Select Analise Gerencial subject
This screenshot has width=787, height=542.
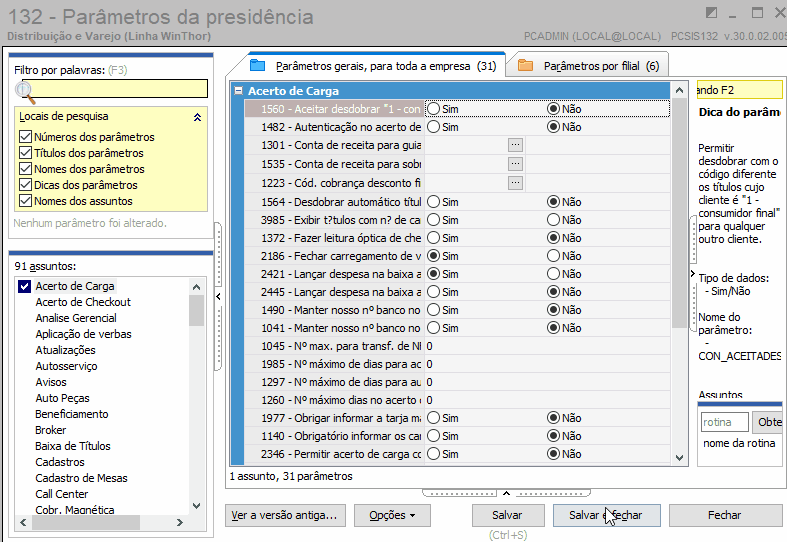coord(76,318)
